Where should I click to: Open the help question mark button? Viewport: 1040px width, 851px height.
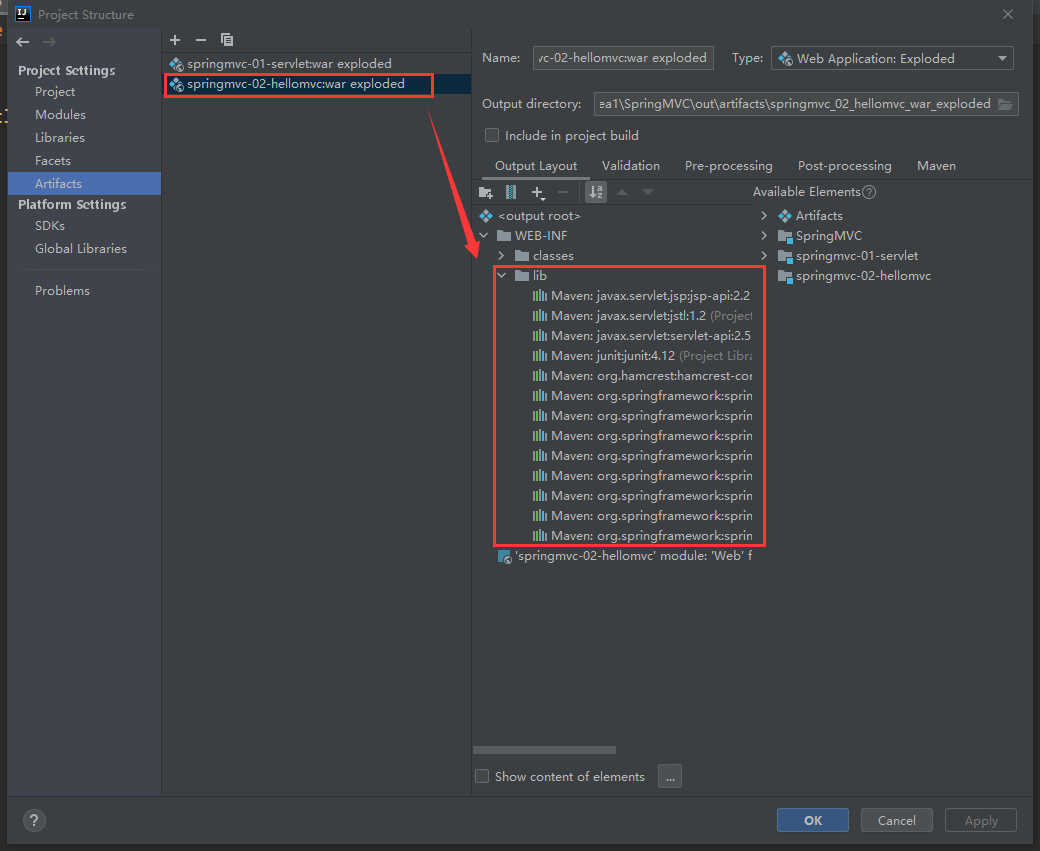pos(34,820)
